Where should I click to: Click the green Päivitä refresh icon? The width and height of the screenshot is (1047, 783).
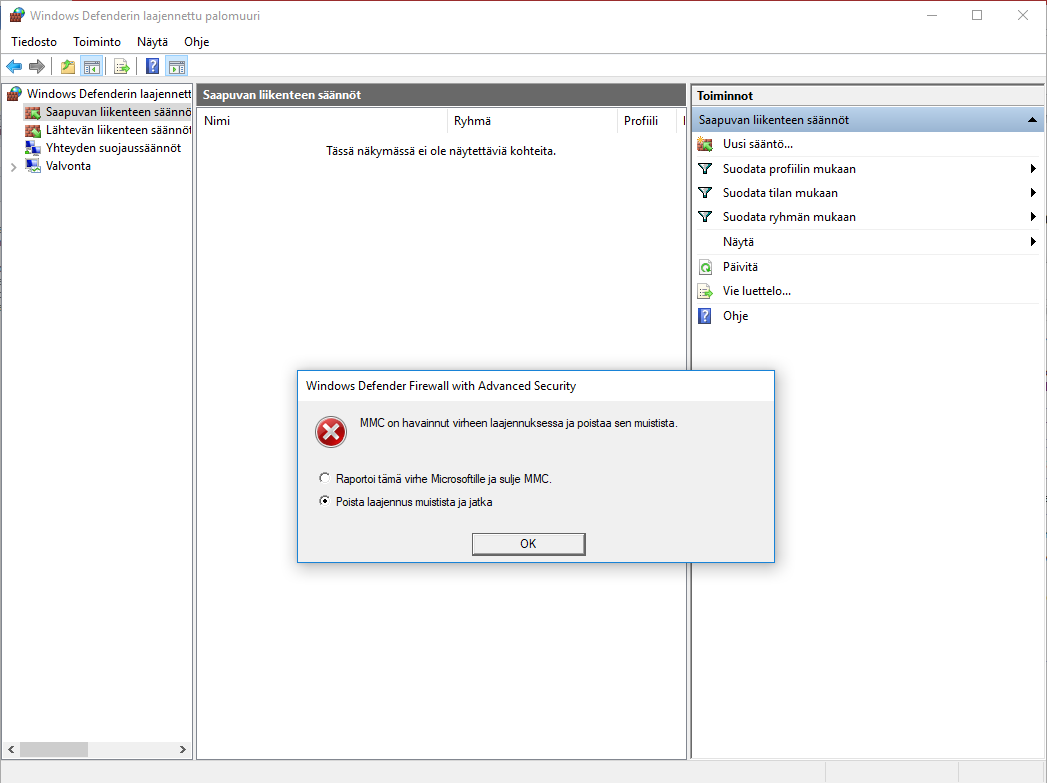(x=705, y=267)
